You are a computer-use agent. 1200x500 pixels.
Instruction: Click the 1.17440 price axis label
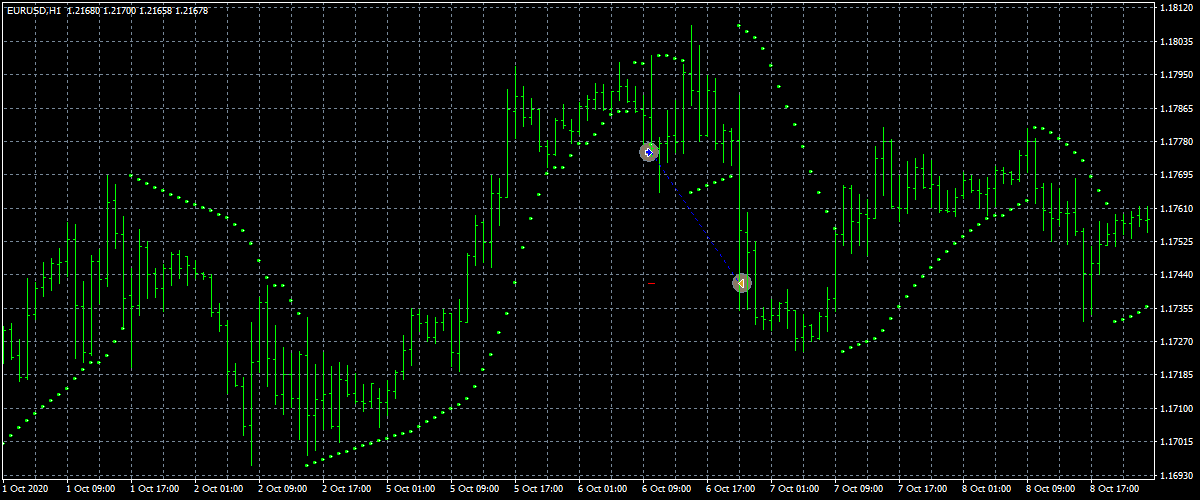click(x=1178, y=275)
